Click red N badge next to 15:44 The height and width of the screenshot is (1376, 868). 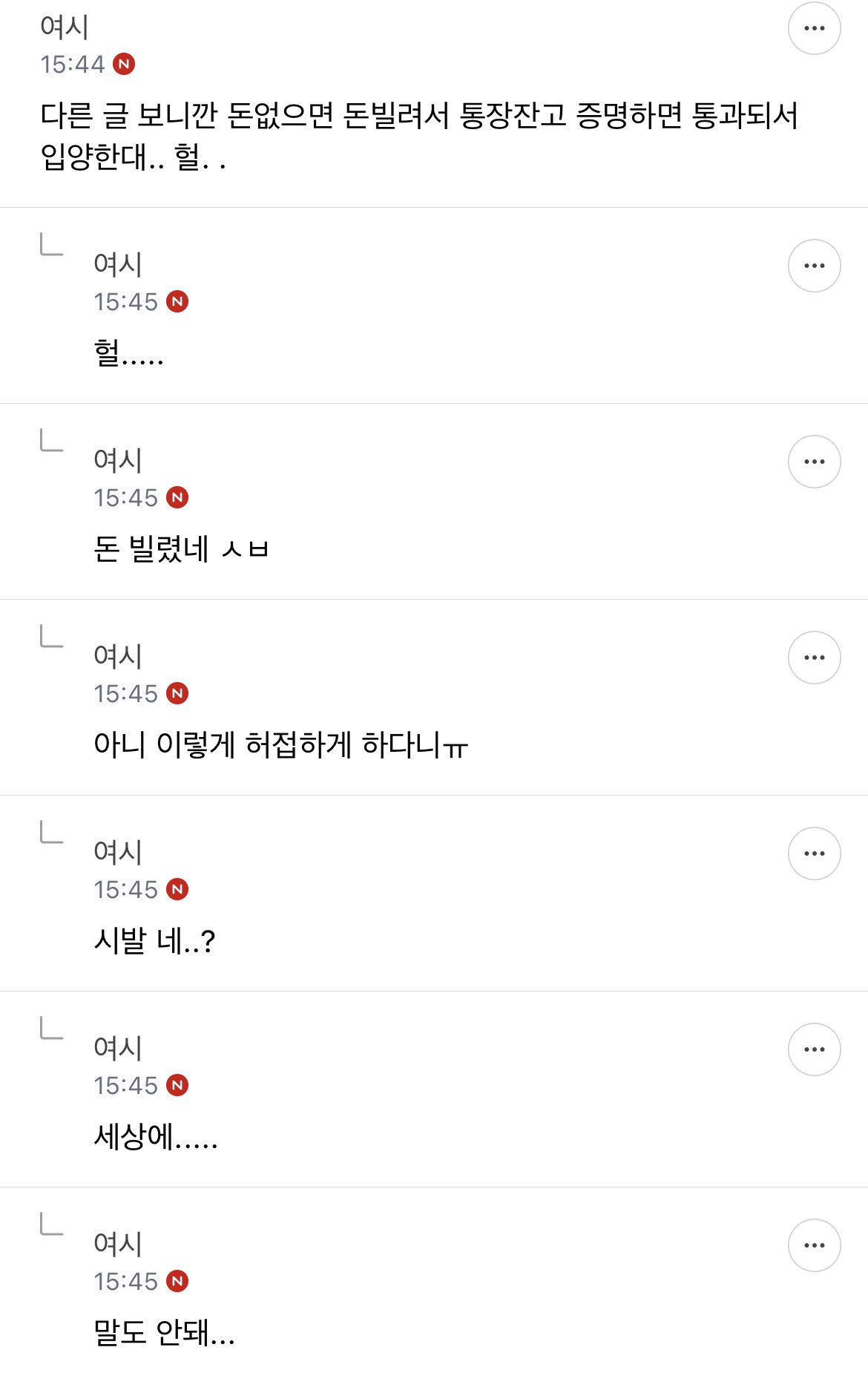tap(124, 65)
